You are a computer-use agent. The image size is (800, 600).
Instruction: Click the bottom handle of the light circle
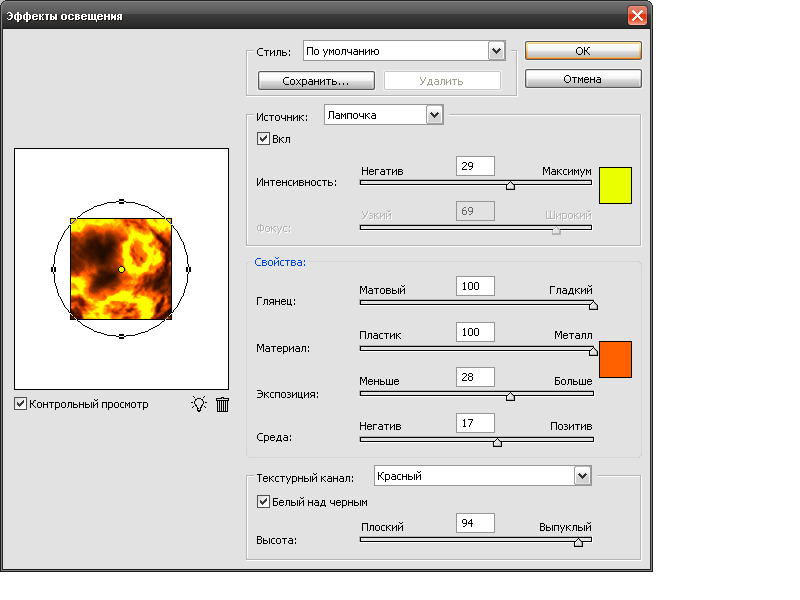pyautogui.click(x=121, y=337)
